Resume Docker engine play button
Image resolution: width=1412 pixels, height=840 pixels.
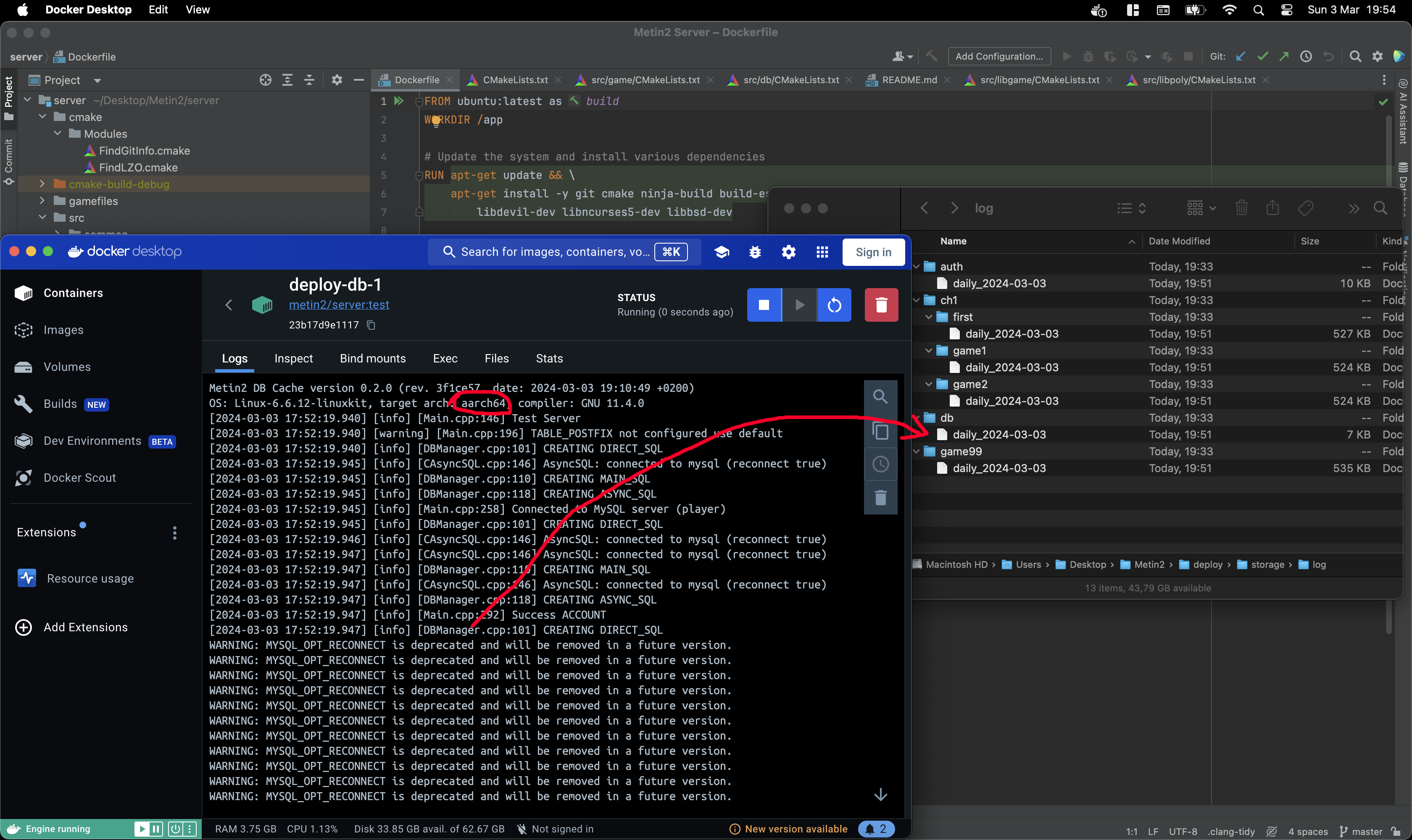pos(142,829)
